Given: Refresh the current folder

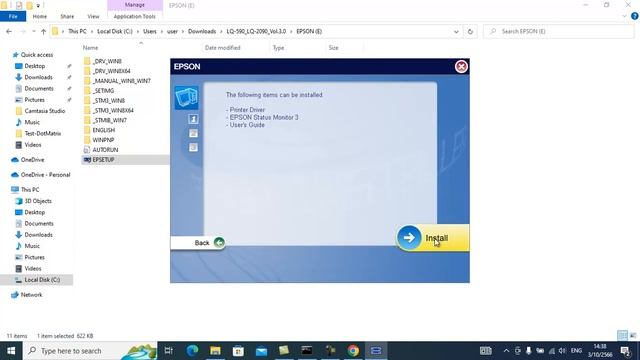Looking at the screenshot, I should 470,31.
